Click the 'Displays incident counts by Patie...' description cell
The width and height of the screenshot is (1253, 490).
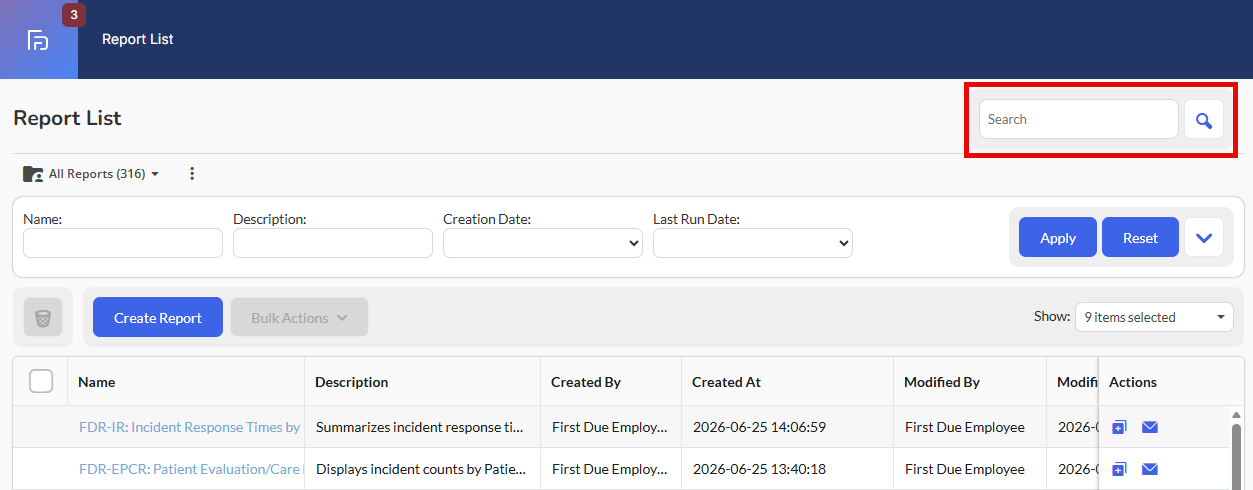420,469
